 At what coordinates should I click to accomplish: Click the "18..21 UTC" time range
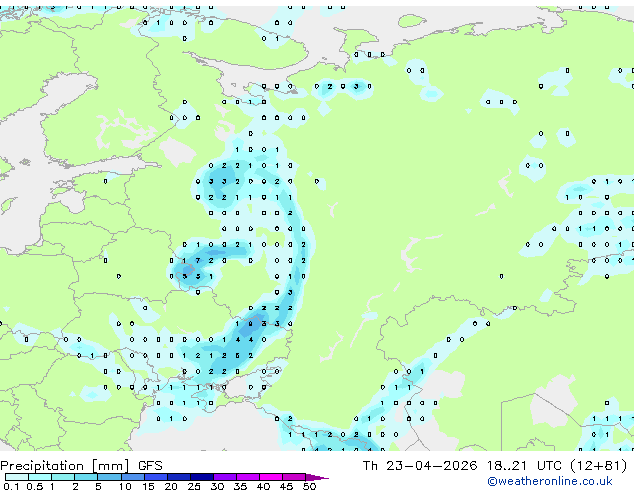click(x=524, y=466)
